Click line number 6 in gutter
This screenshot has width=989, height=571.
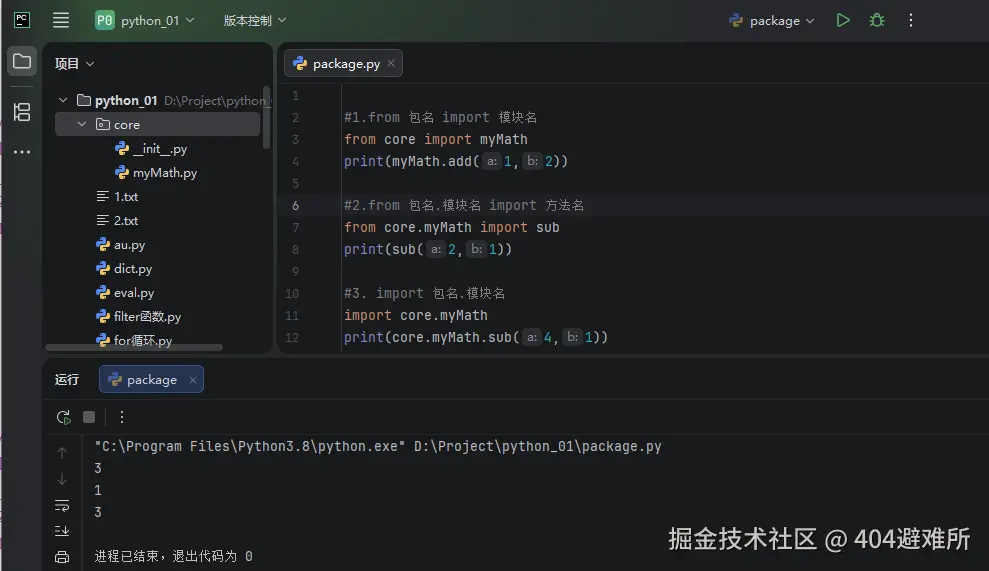[295, 206]
